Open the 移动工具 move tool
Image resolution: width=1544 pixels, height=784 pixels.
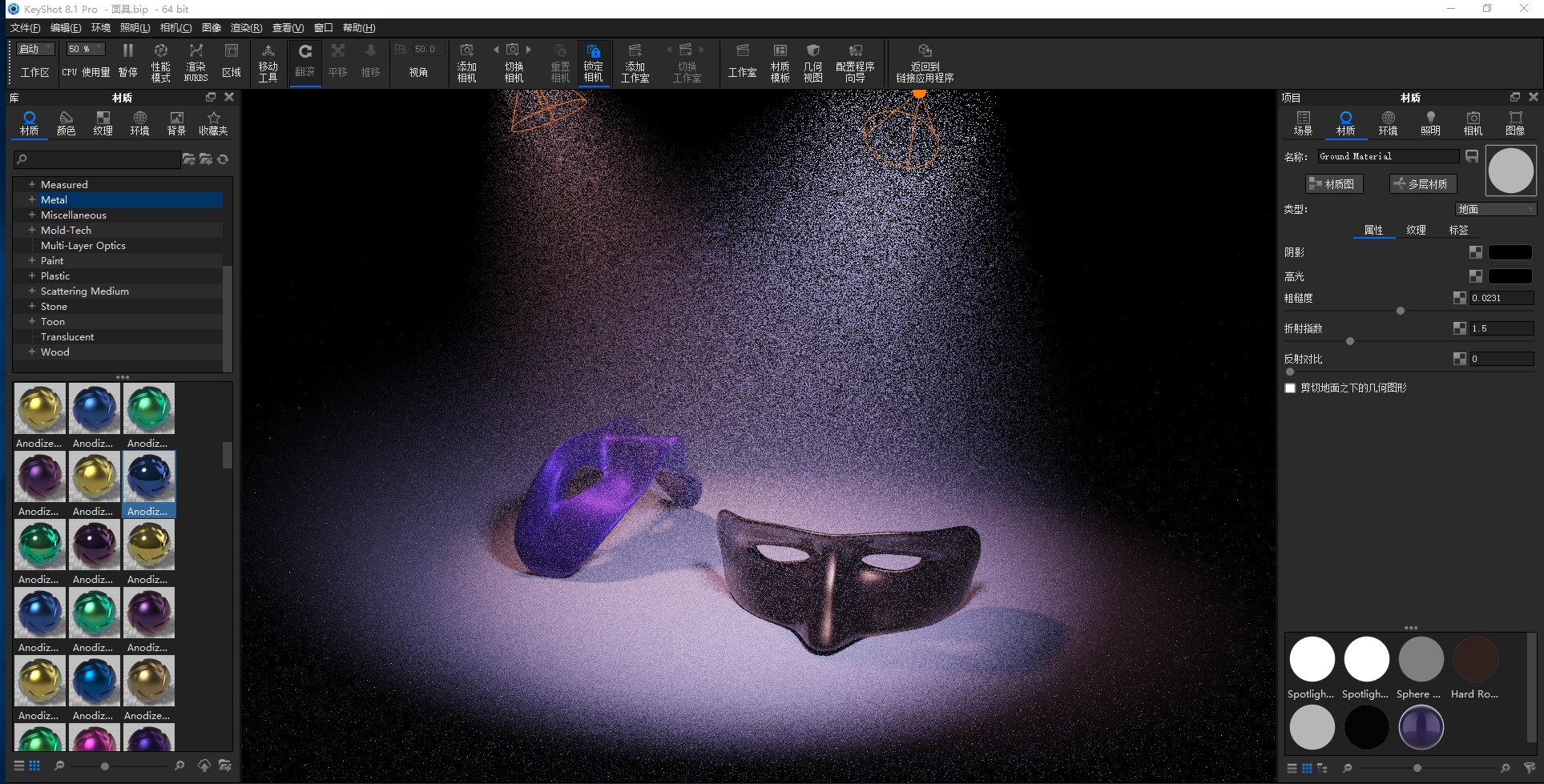[x=268, y=61]
